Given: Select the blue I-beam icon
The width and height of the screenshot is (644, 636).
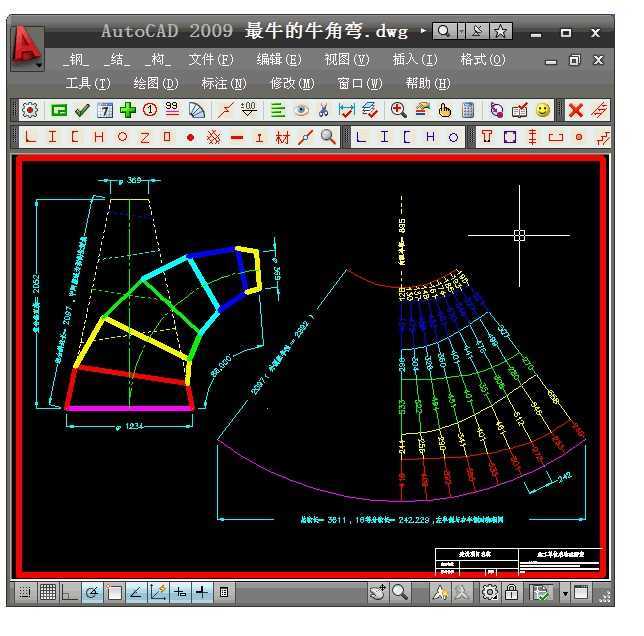Looking at the screenshot, I should (384, 136).
